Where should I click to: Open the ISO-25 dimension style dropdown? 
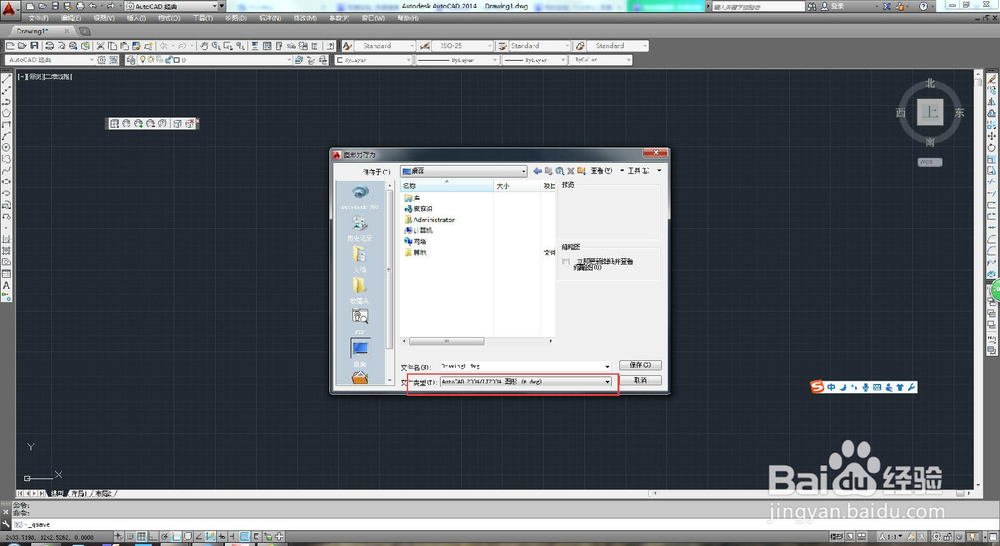pos(489,46)
